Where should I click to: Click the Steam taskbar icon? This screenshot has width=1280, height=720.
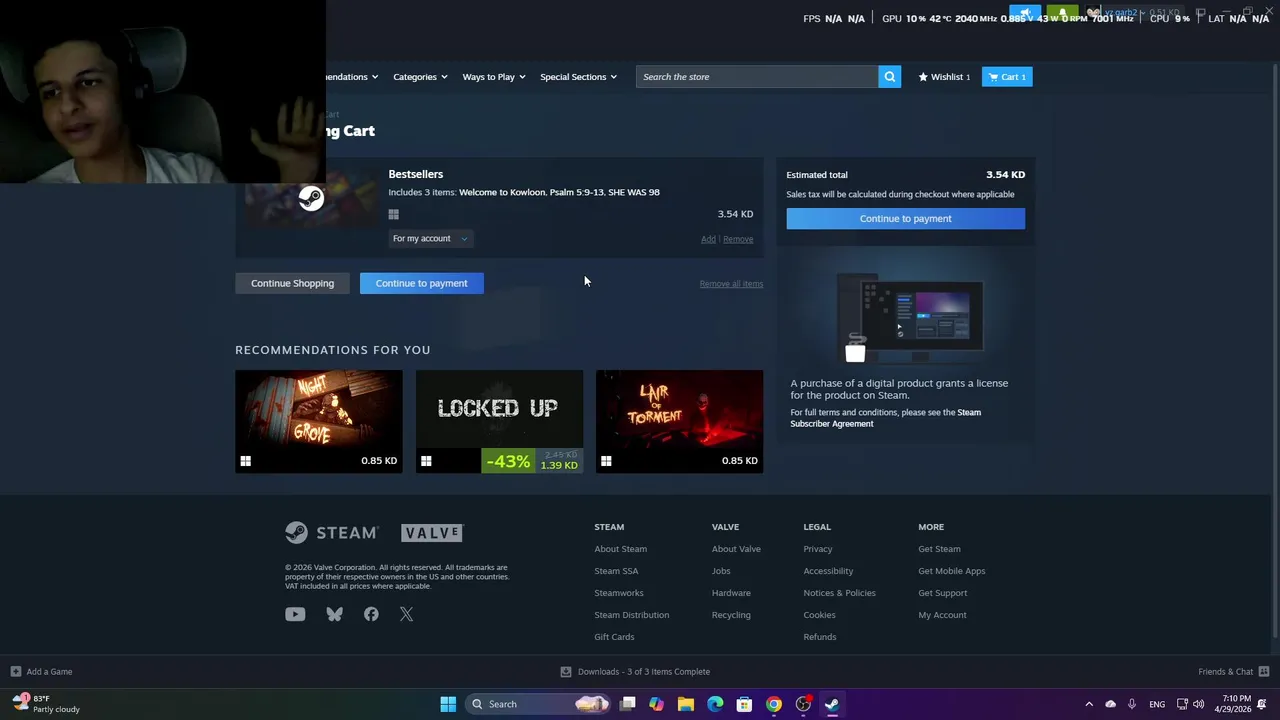[x=832, y=704]
